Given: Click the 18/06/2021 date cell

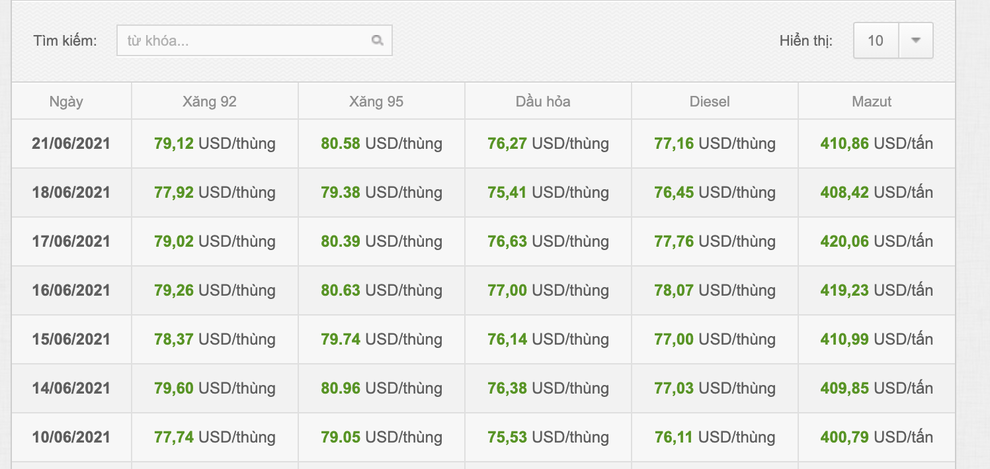Looking at the screenshot, I should 71,193.
